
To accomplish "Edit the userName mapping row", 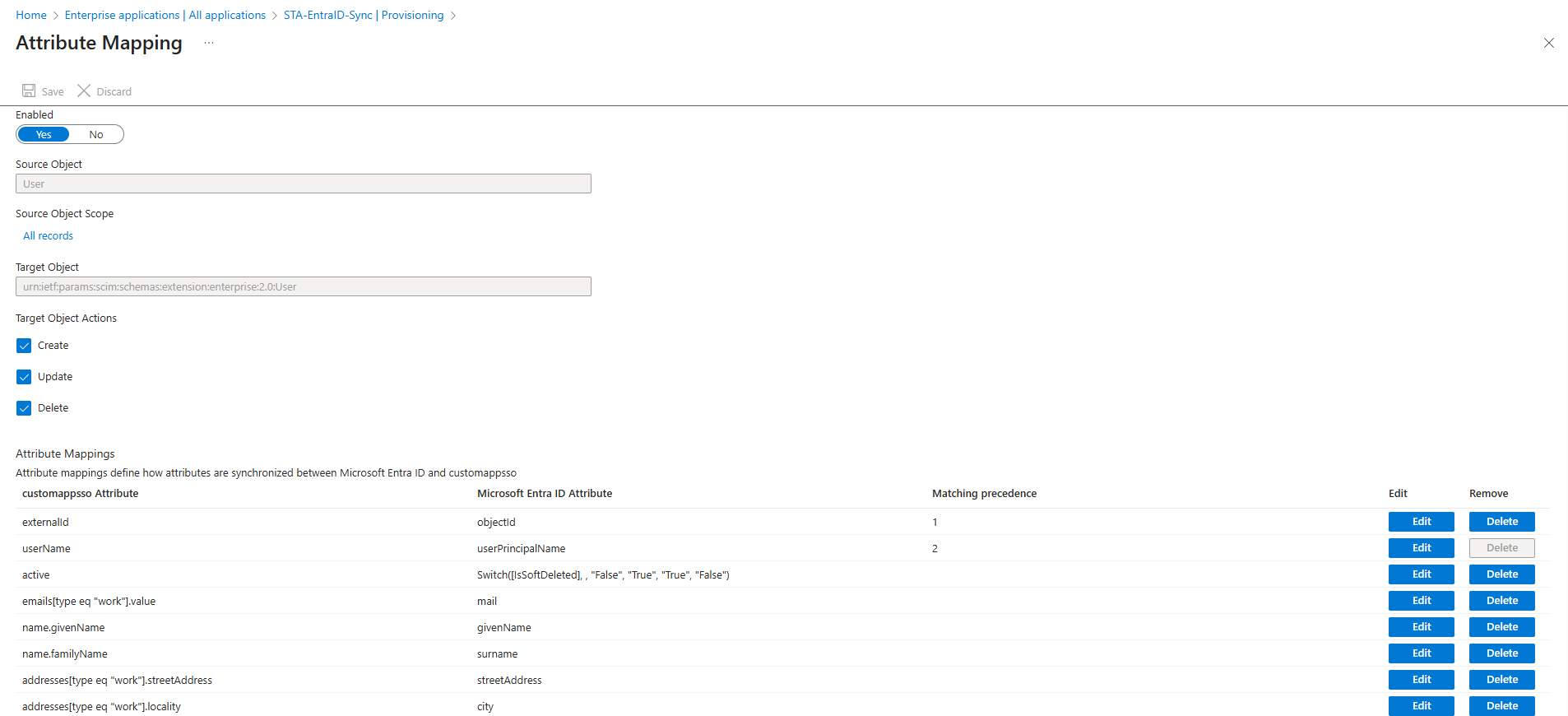I will coord(1421,548).
